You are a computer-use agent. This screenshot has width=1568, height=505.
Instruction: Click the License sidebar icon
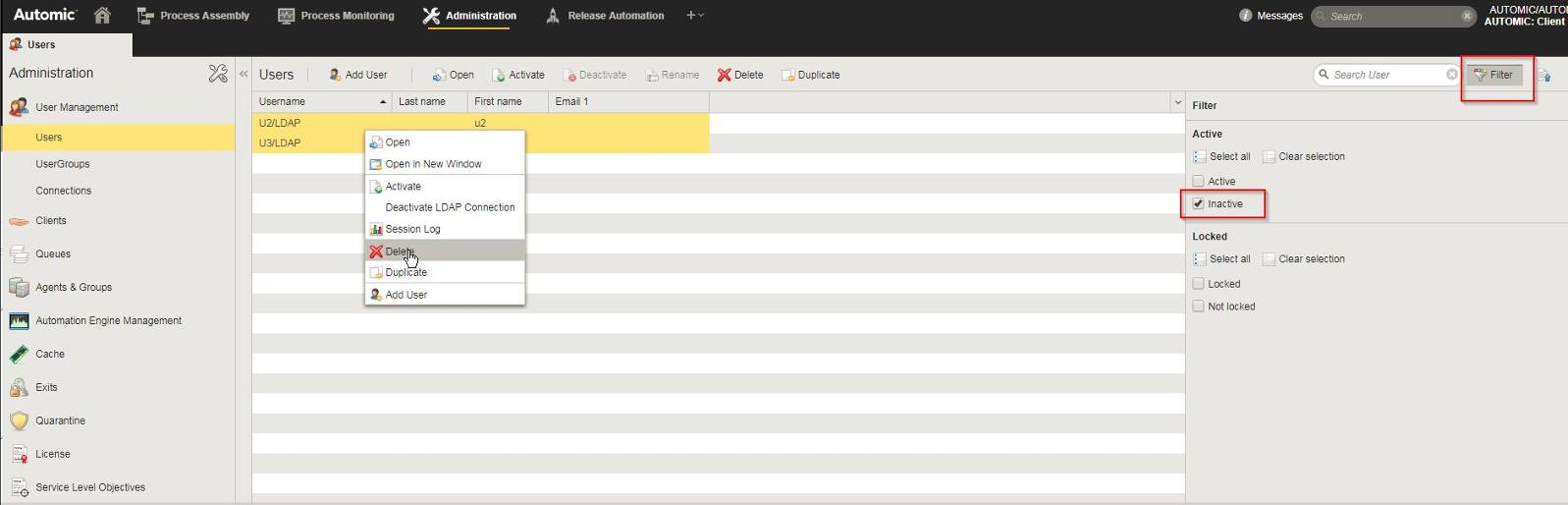[x=19, y=454]
